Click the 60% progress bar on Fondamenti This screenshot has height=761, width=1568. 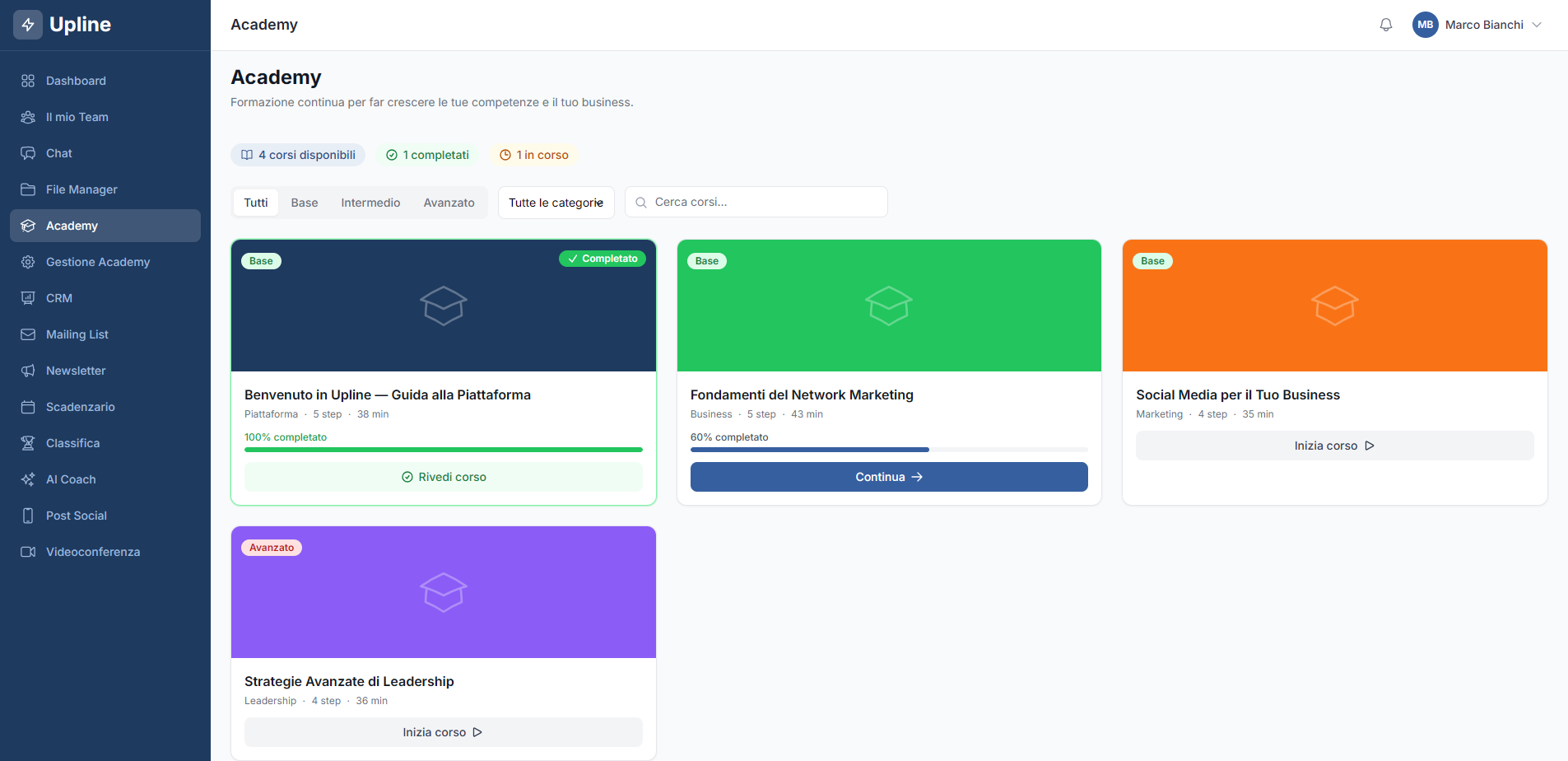888,450
